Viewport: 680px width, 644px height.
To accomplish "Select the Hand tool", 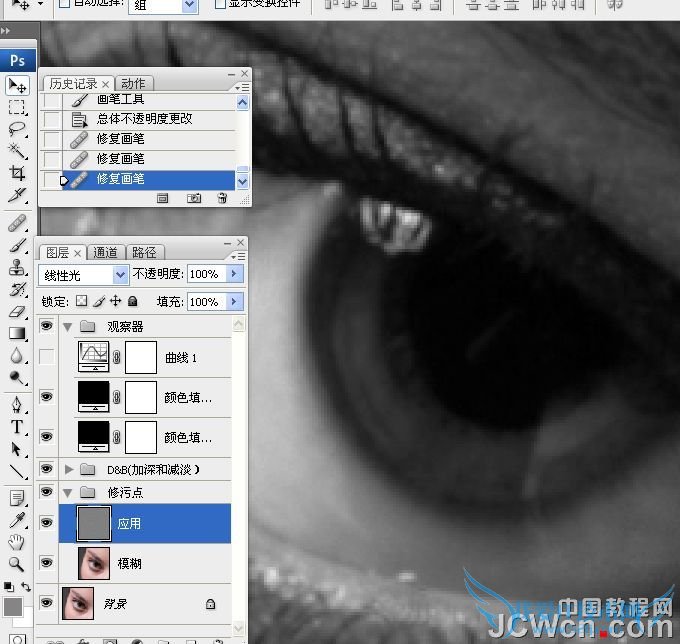I will pos(17,542).
